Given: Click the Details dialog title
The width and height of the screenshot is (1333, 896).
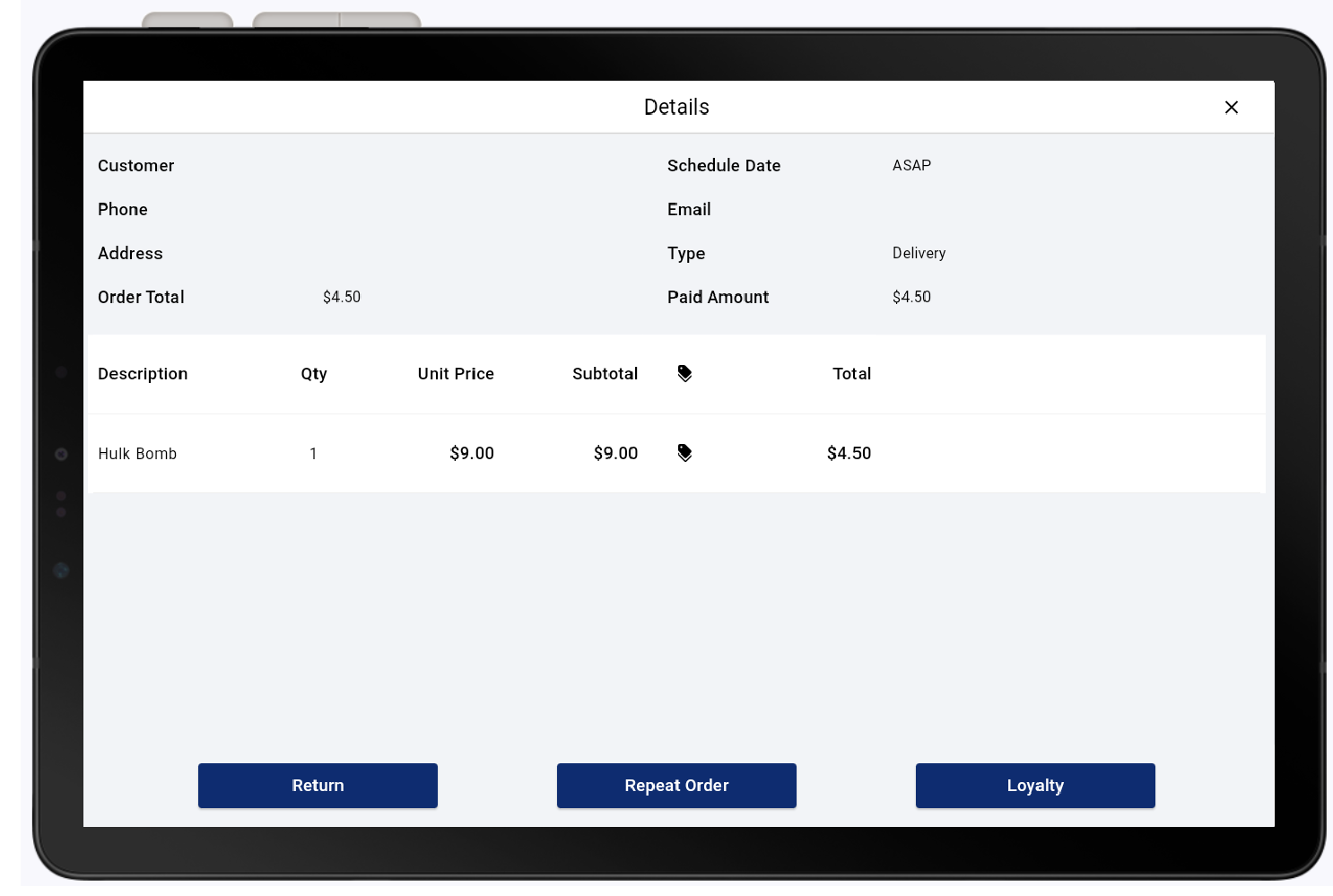Looking at the screenshot, I should 676,108.
